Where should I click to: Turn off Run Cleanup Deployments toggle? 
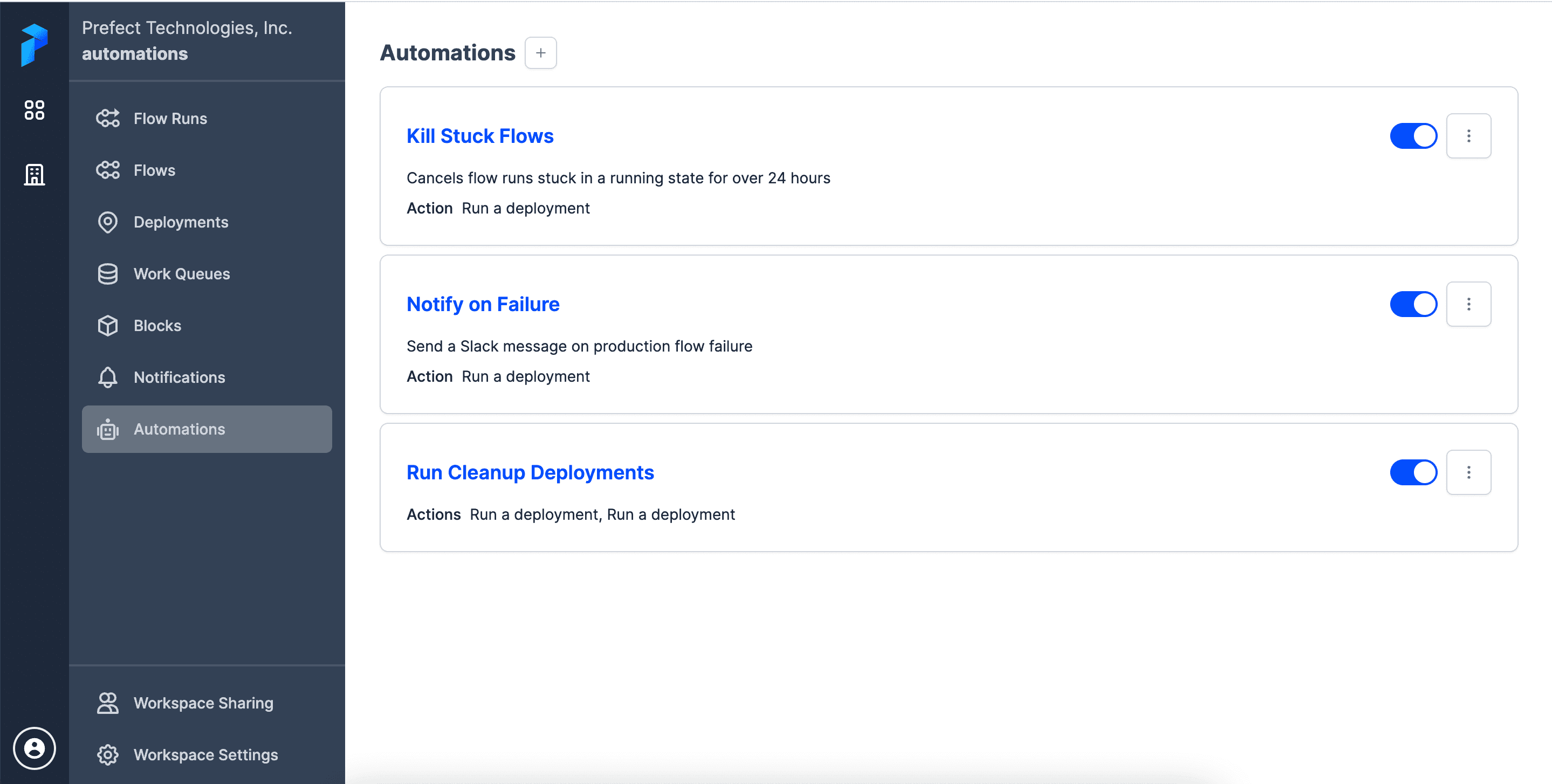click(1413, 472)
